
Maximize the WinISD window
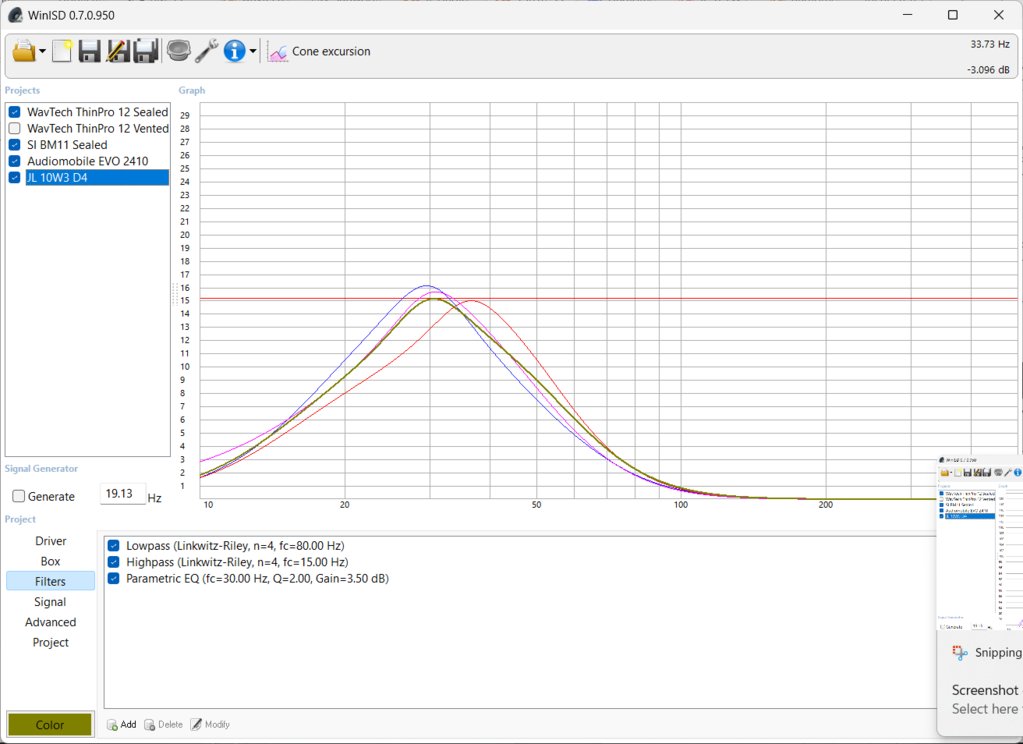click(x=953, y=15)
